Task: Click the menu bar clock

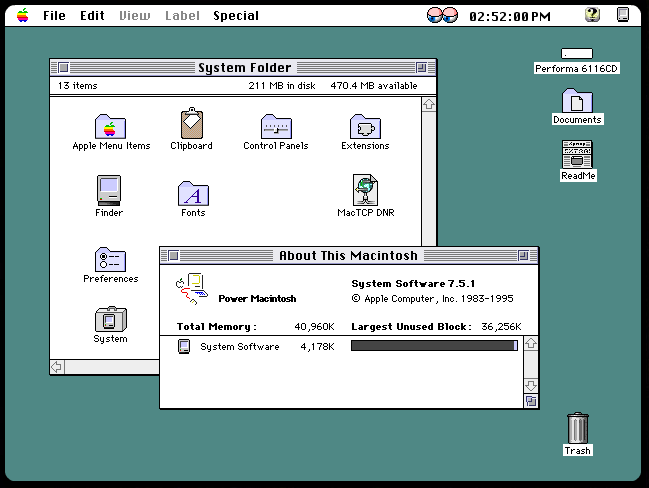Action: tap(510, 16)
